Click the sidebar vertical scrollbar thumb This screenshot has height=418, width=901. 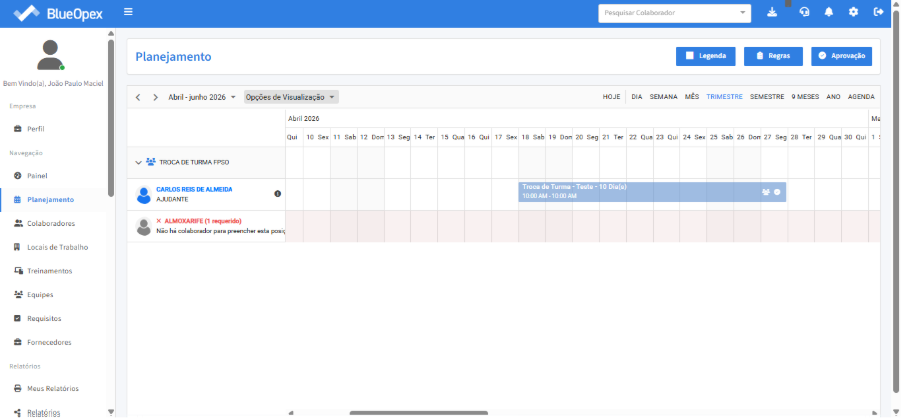(111, 117)
